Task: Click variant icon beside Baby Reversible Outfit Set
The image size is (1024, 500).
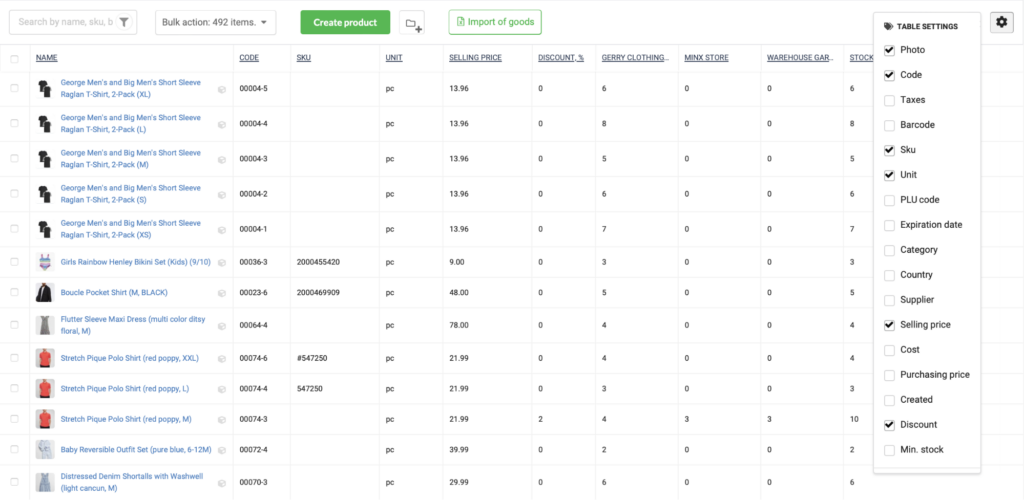Action: coord(222,450)
